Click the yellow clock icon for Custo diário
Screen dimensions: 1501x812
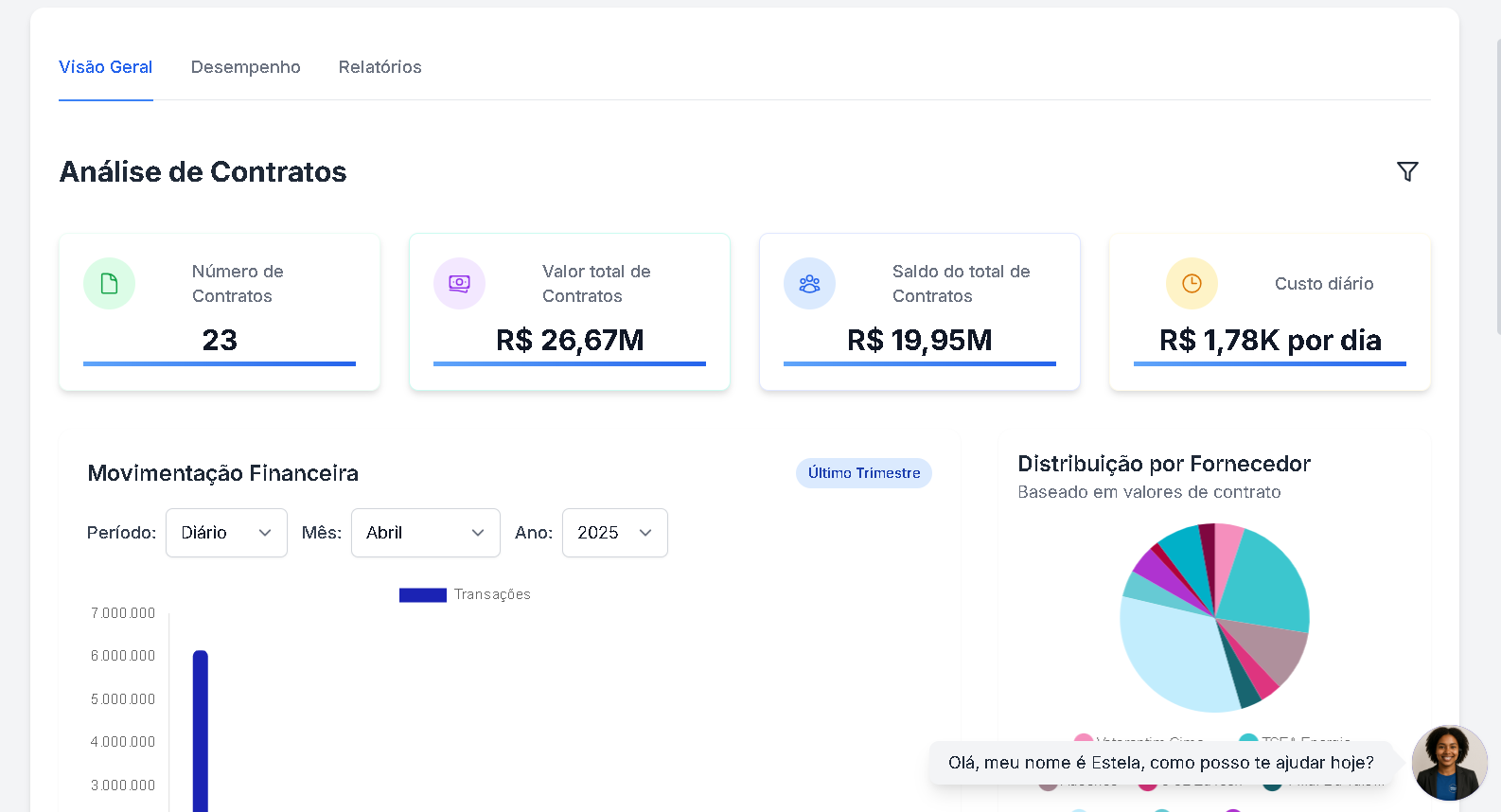1192,284
